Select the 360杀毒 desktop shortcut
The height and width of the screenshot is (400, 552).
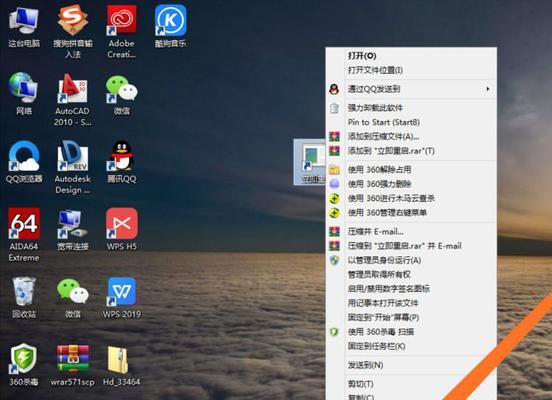(23, 365)
